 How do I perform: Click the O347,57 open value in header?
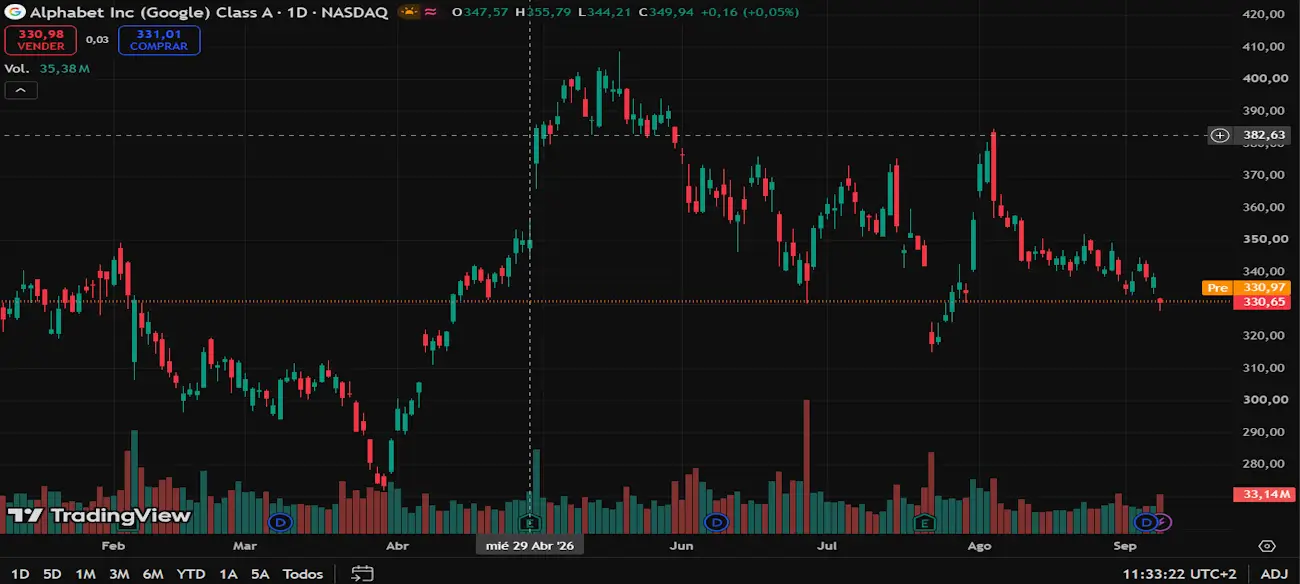pos(480,12)
